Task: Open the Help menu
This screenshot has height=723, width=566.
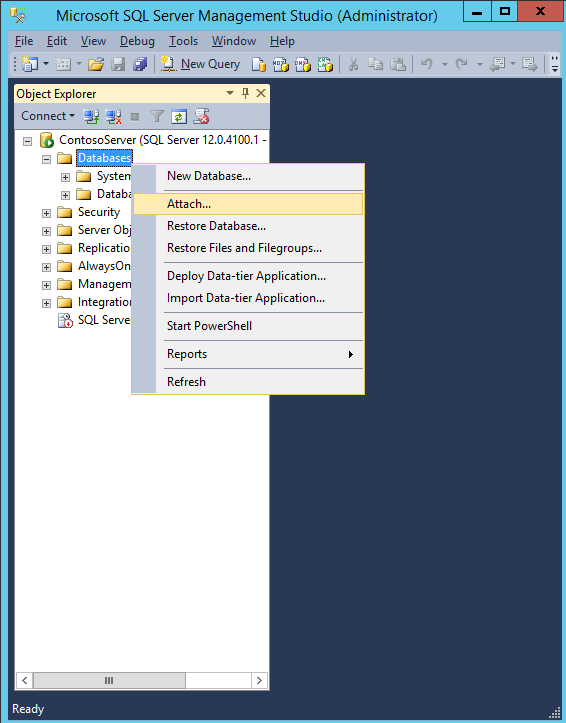Action: [x=282, y=41]
